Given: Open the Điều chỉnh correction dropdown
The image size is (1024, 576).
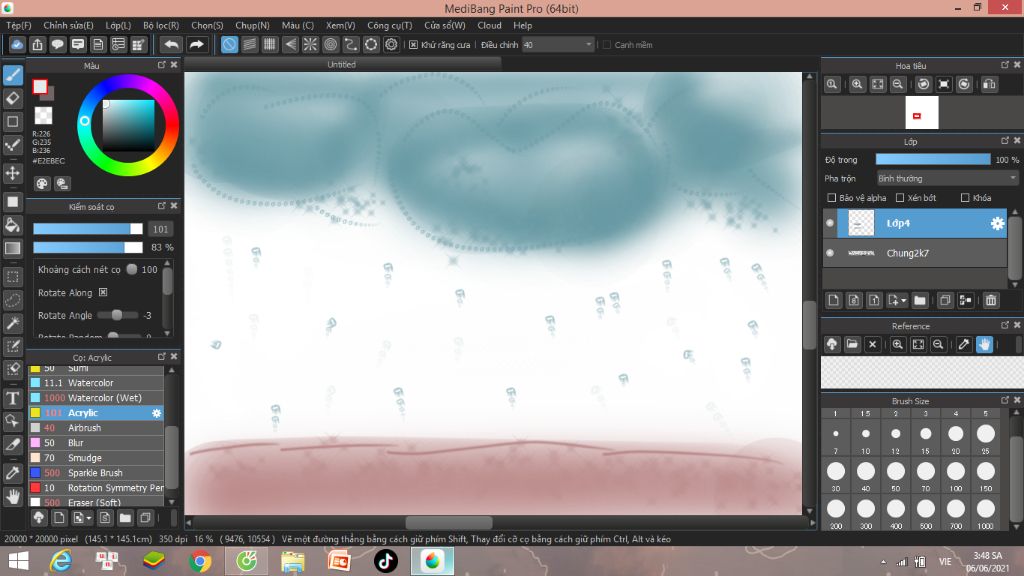Looking at the screenshot, I should pos(558,45).
